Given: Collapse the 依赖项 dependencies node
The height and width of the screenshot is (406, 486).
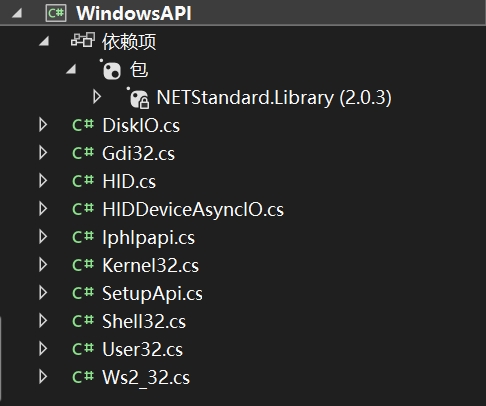Looking at the screenshot, I should coord(44,41).
